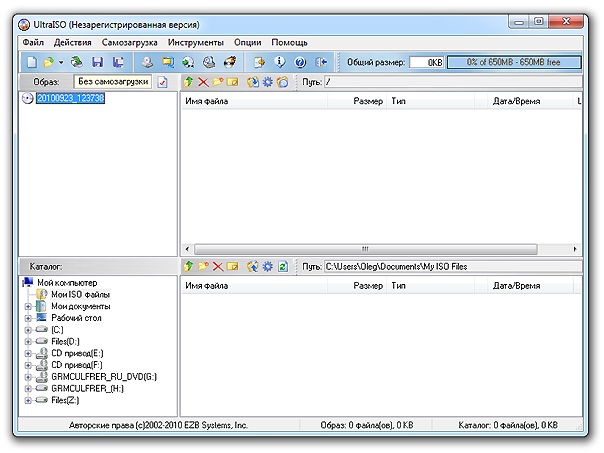
Task: Click the Burn CD/DVD image flame icon
Action: coord(230,62)
